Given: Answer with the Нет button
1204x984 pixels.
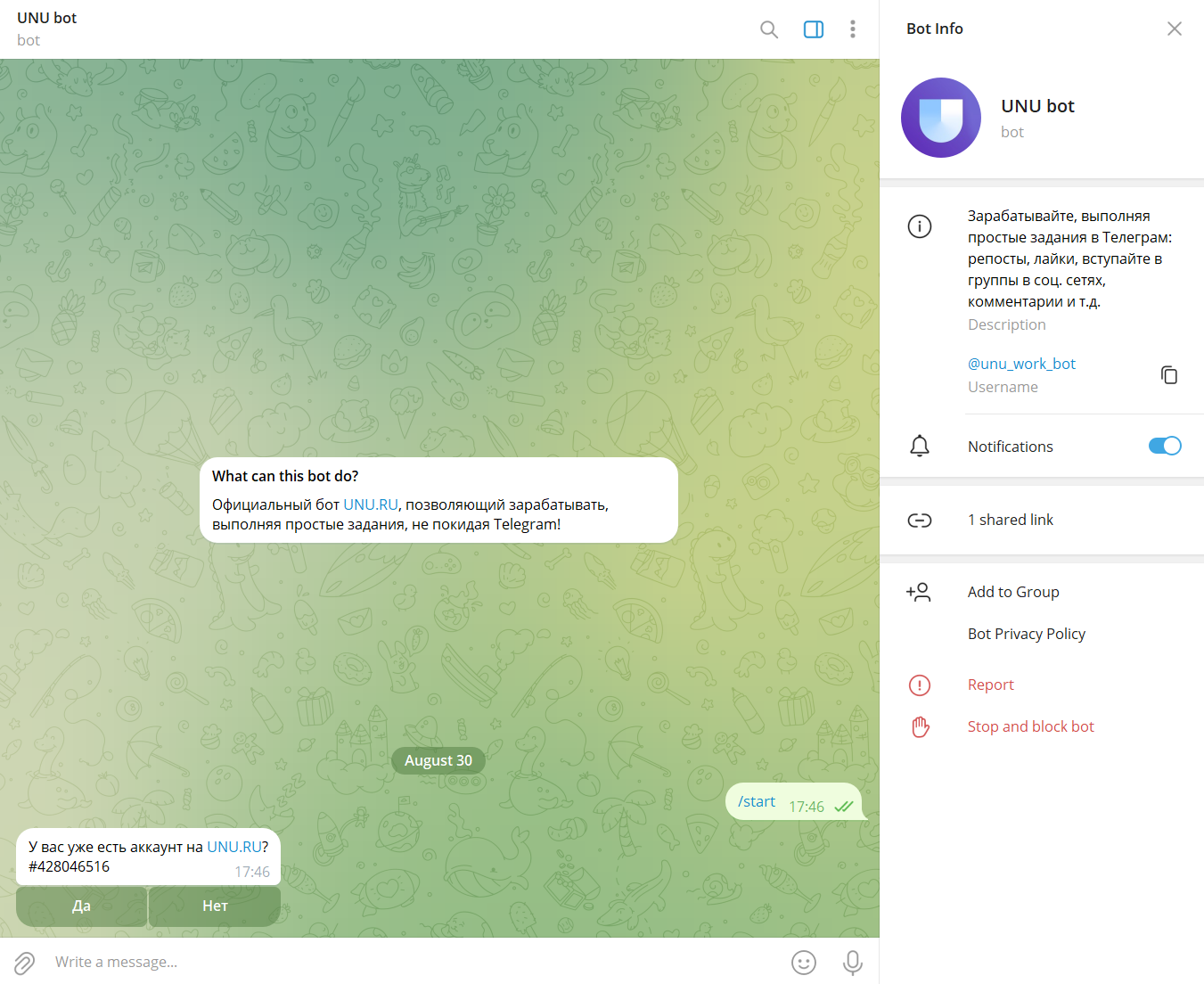Looking at the screenshot, I should click(215, 906).
